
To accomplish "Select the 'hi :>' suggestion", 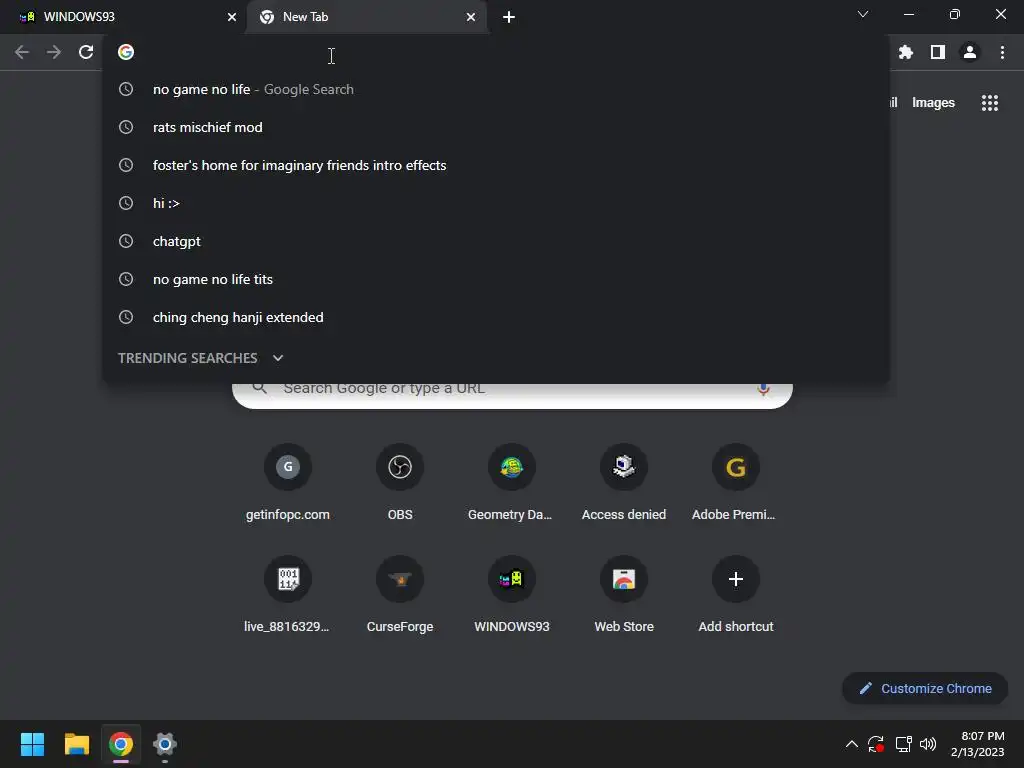I will (x=496, y=203).
